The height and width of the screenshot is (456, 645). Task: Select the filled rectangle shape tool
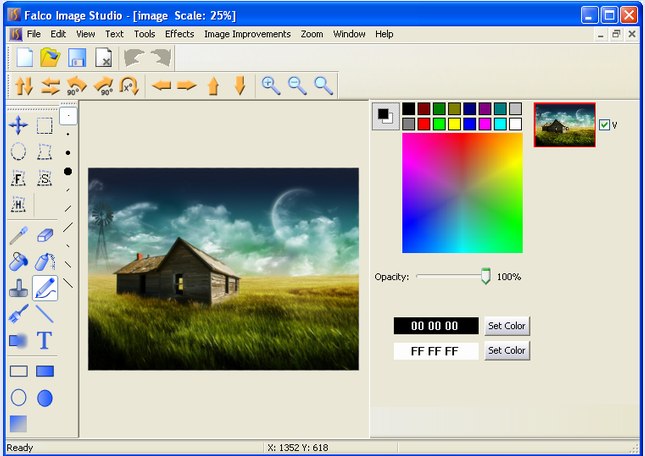click(45, 371)
